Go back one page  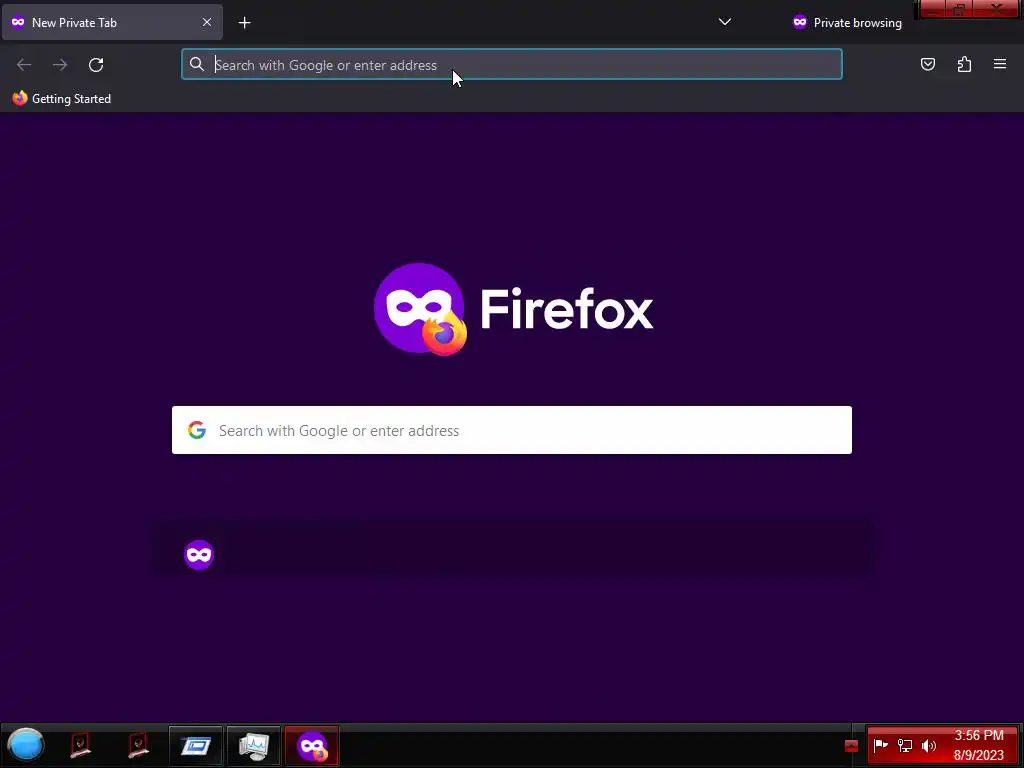pos(24,65)
